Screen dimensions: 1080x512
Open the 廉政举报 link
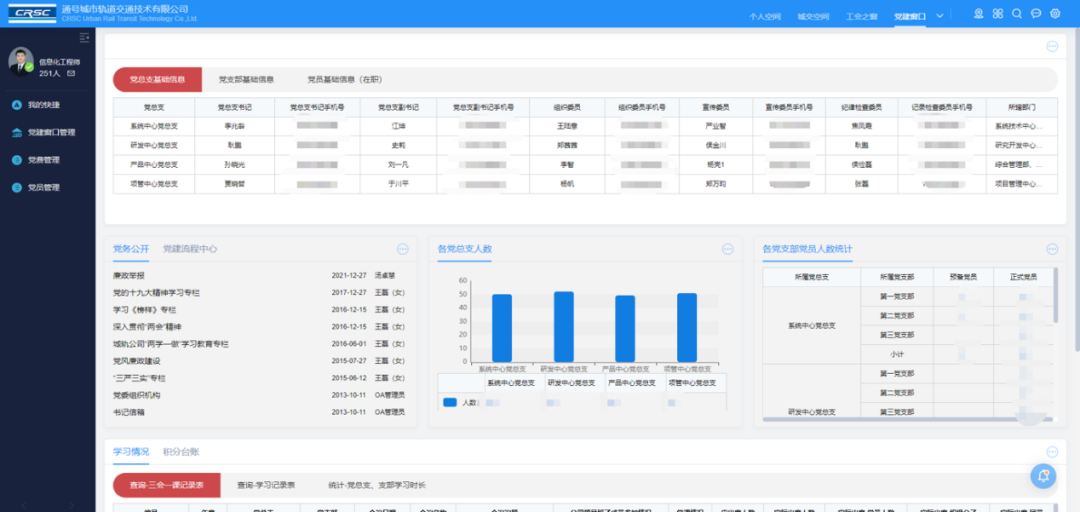click(x=129, y=275)
